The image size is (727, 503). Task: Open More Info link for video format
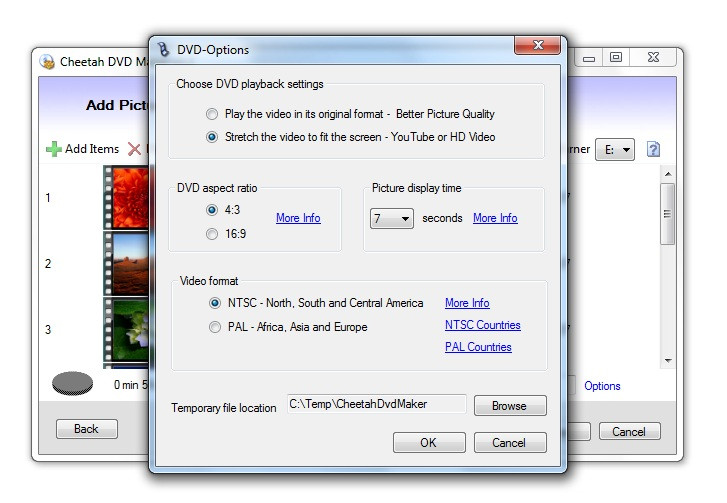[x=467, y=303]
